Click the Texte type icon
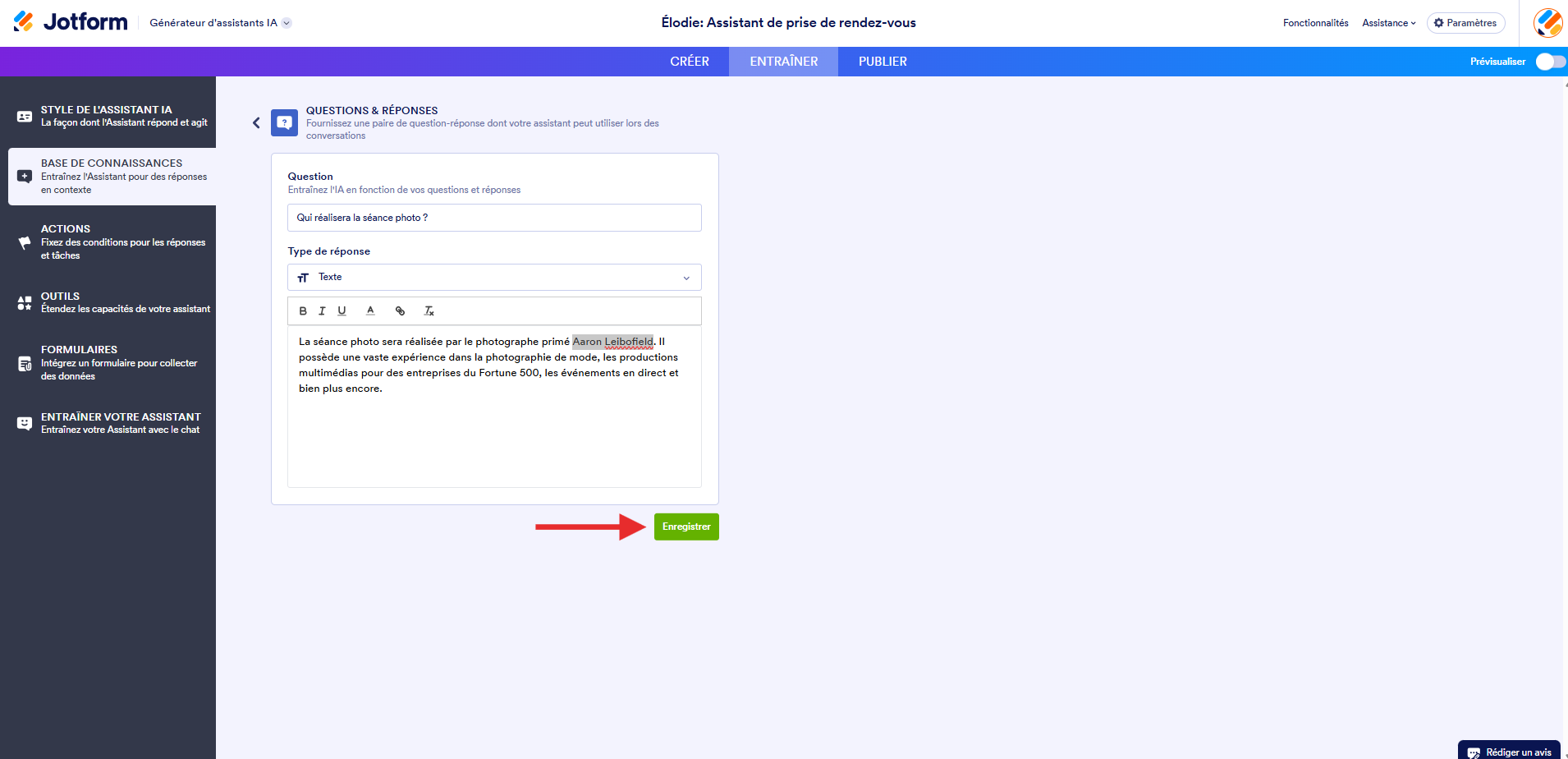The image size is (1568, 759). point(303,278)
